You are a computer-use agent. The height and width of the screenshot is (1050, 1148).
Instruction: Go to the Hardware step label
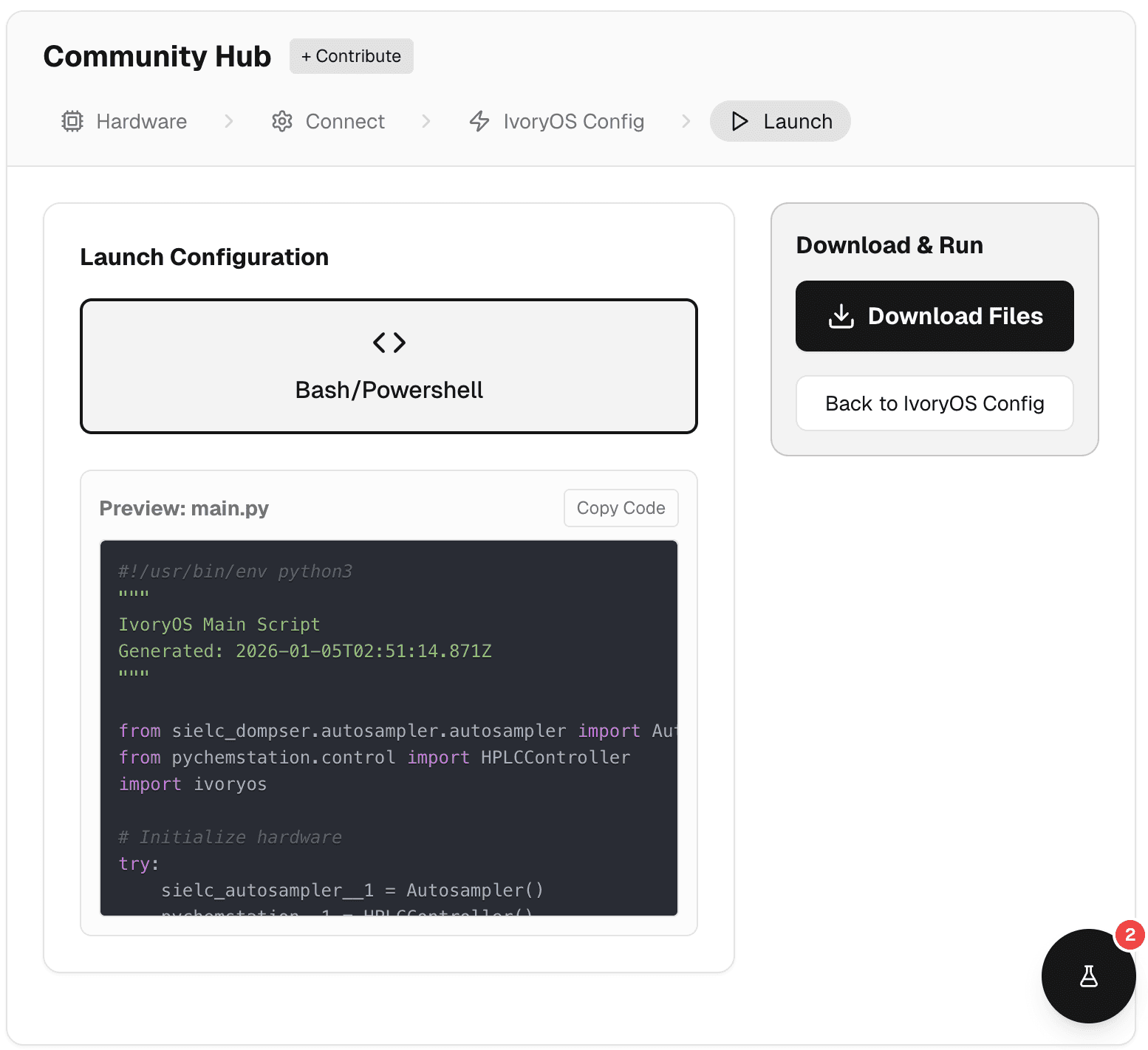141,121
